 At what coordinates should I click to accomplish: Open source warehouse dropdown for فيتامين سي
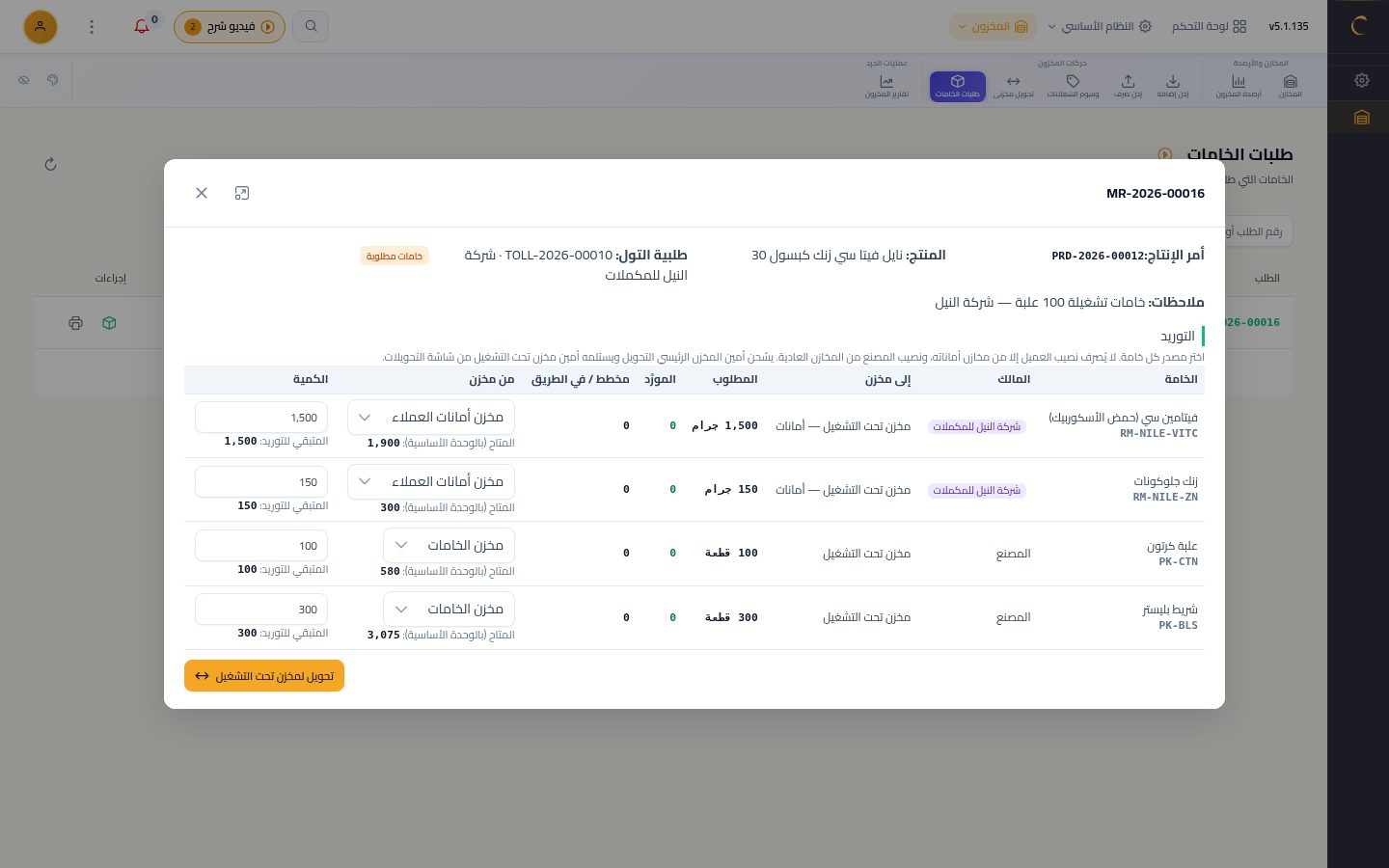pyautogui.click(x=431, y=418)
